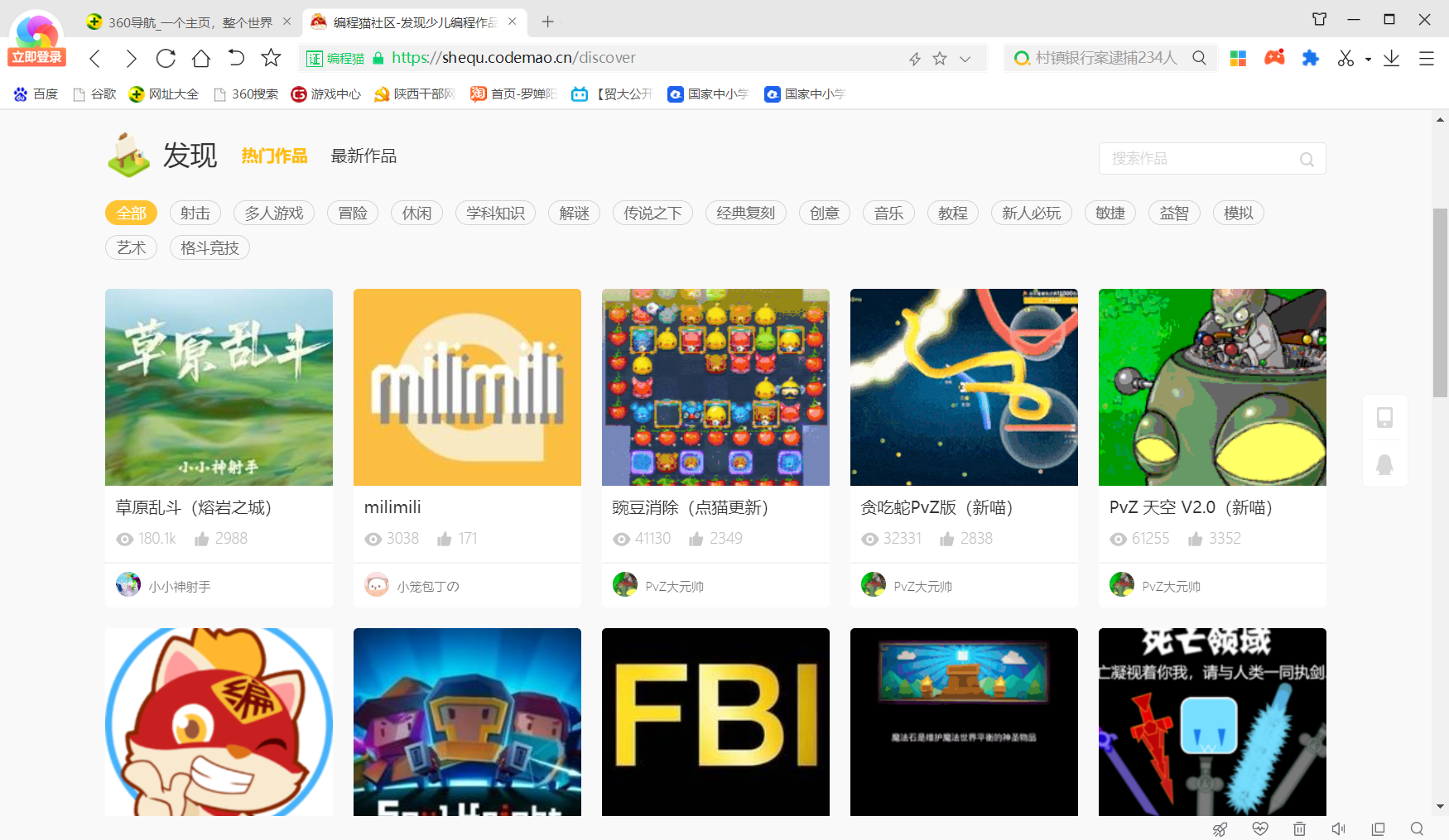Open the downloads arrow icon
This screenshot has width=1449, height=840.
pyautogui.click(x=1392, y=58)
